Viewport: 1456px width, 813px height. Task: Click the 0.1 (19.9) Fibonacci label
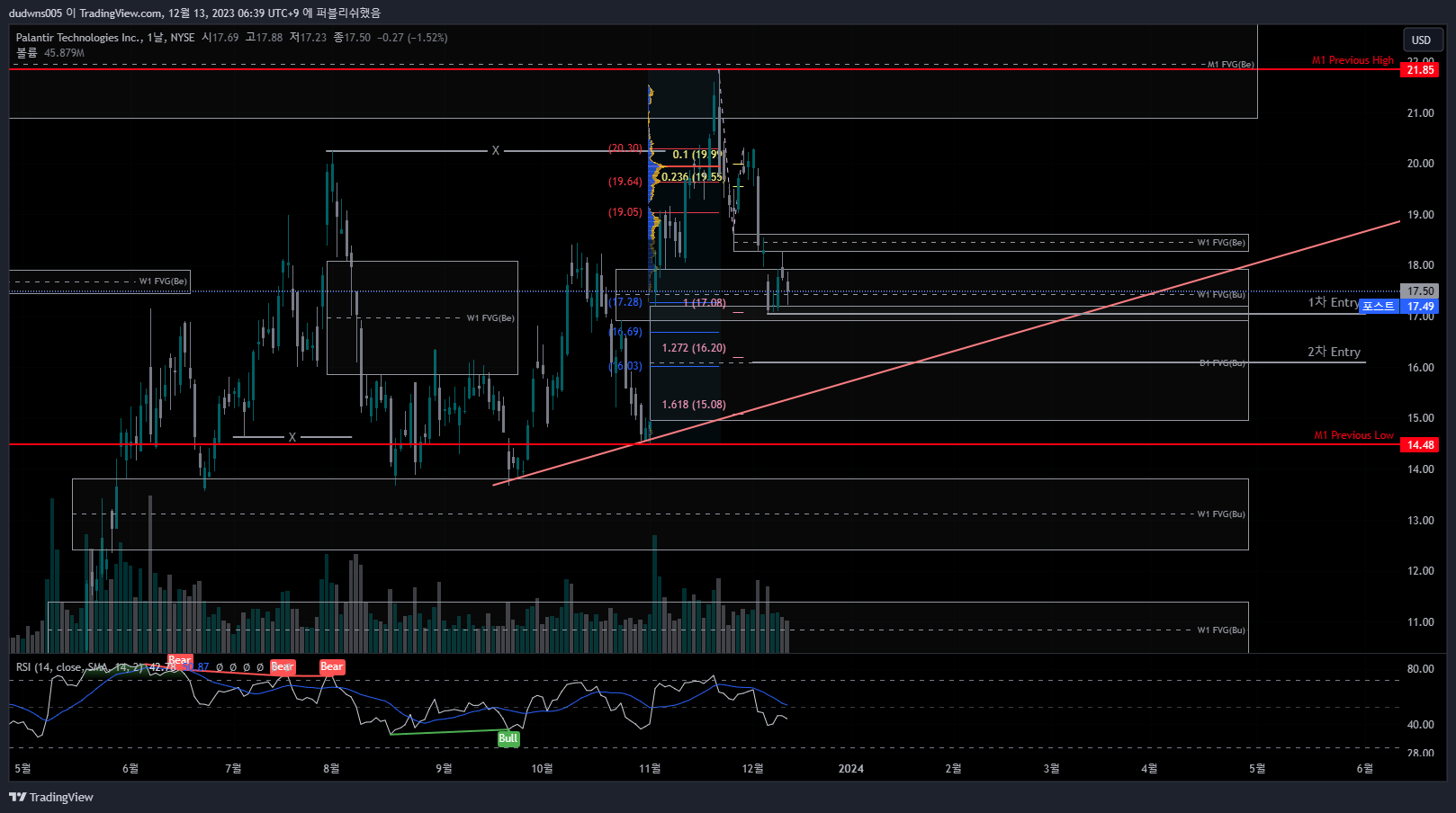[697, 155]
